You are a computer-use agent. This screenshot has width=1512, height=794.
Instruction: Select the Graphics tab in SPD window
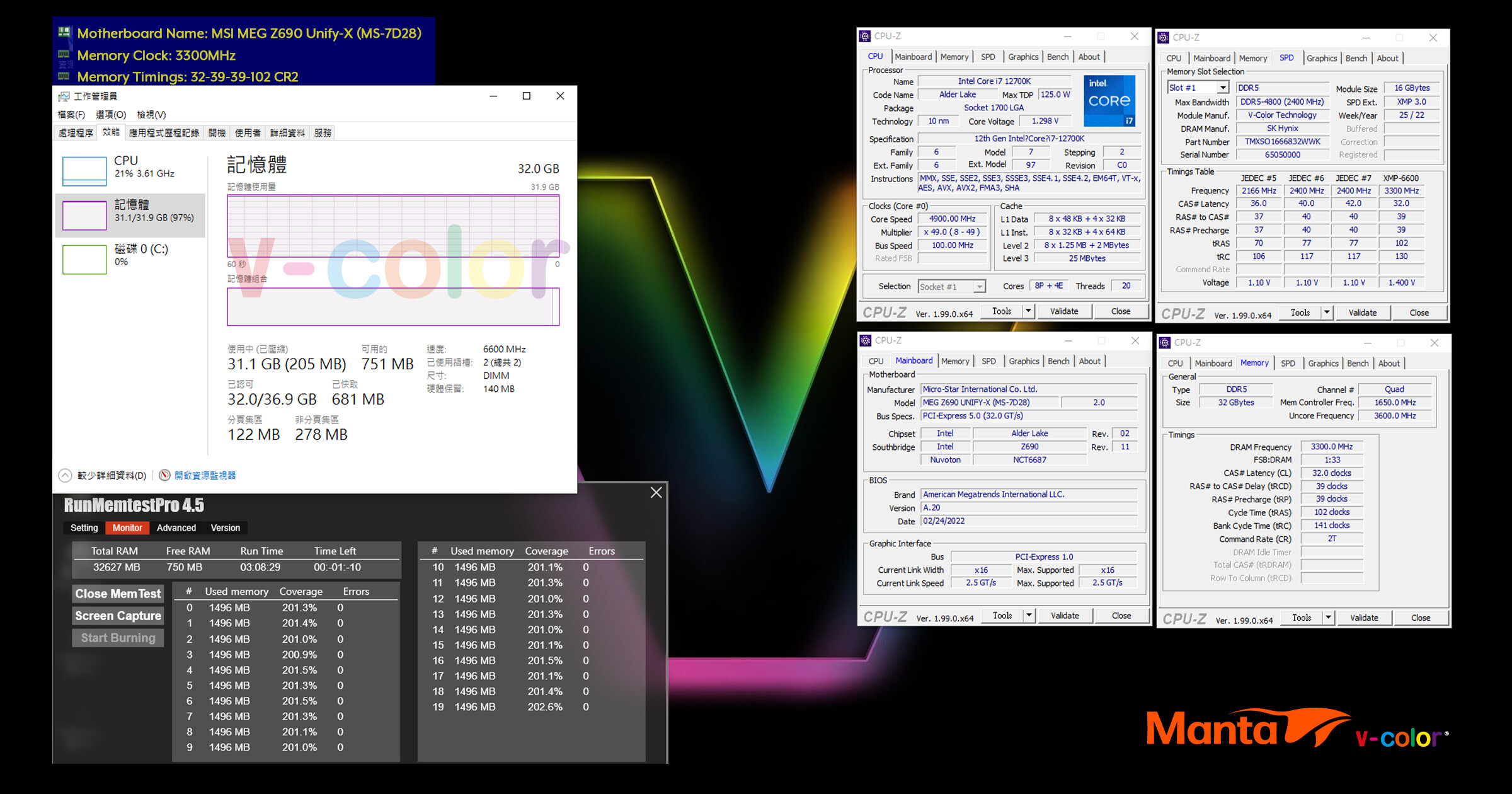pos(1321,58)
